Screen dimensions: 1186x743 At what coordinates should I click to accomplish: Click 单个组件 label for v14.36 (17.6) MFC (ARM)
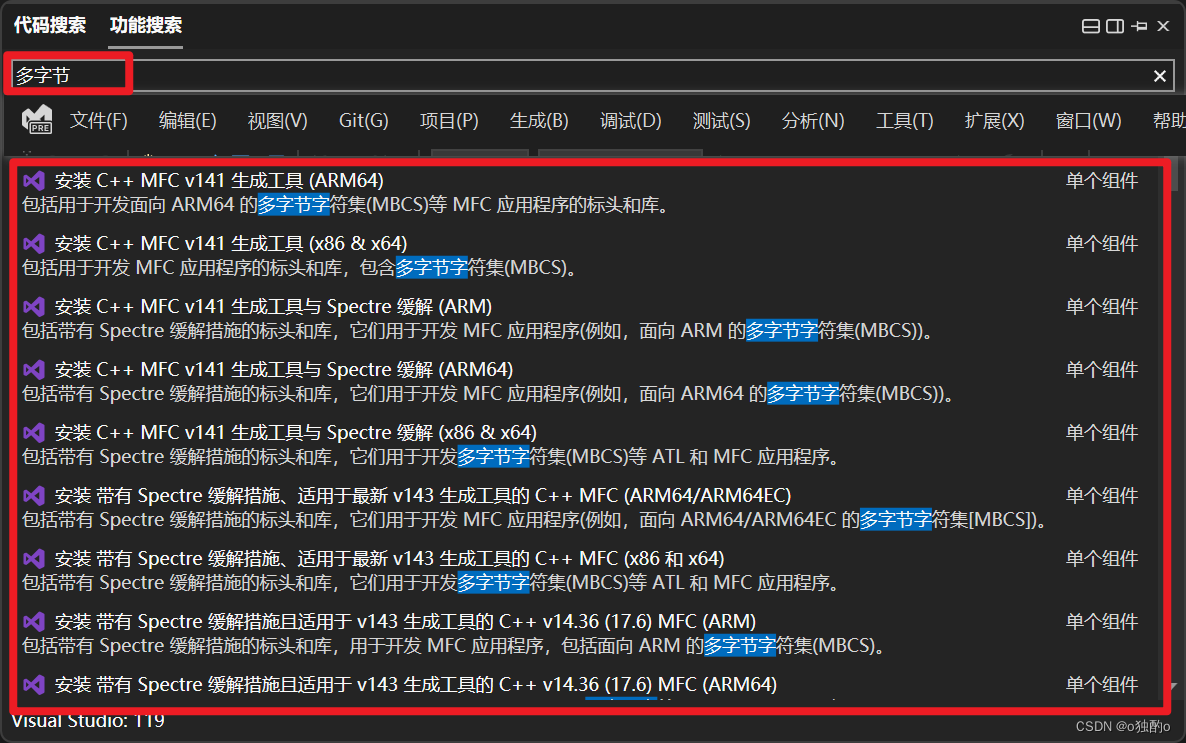coord(1102,621)
